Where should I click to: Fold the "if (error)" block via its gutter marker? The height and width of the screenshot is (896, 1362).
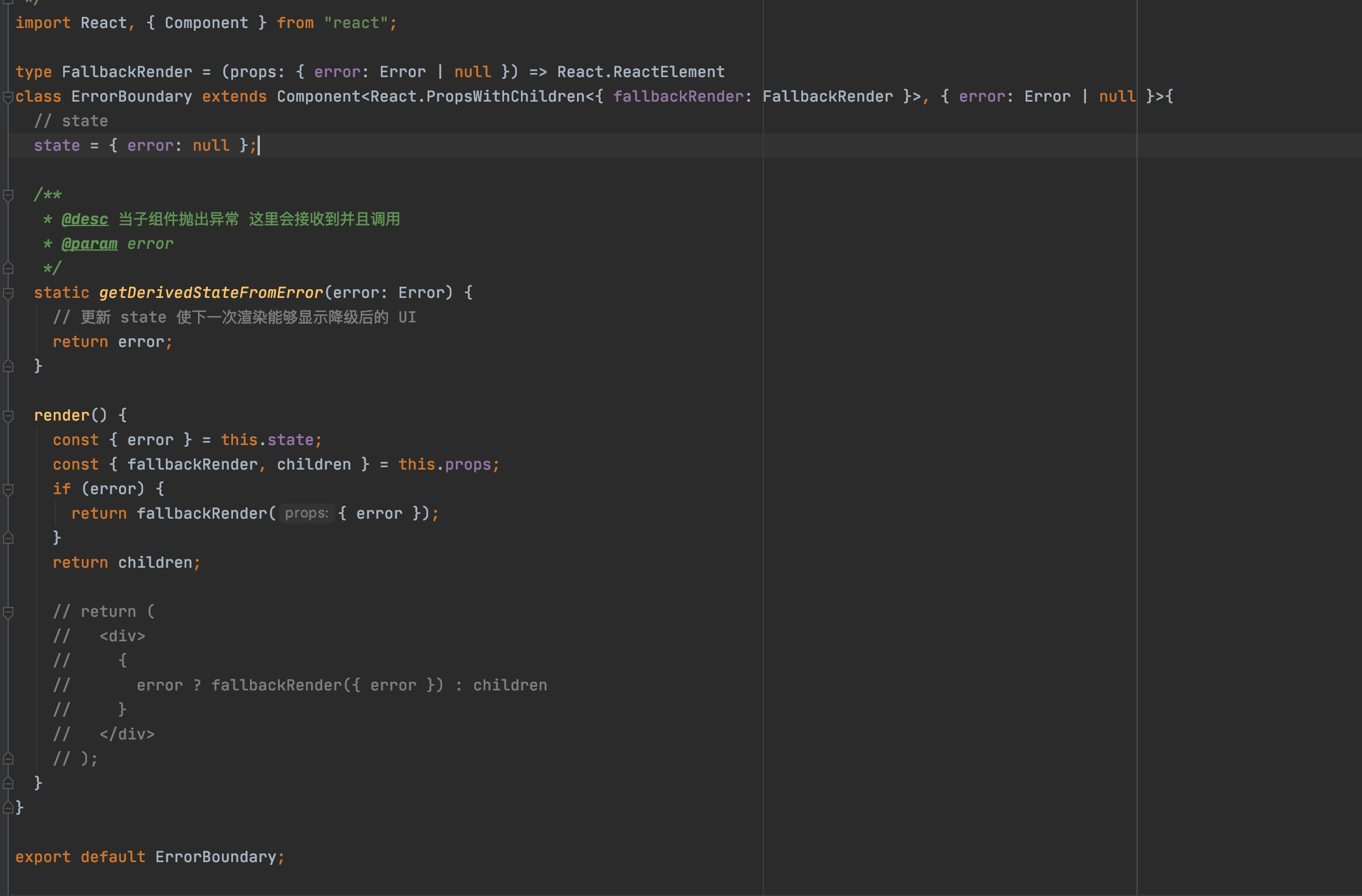click(x=8, y=489)
